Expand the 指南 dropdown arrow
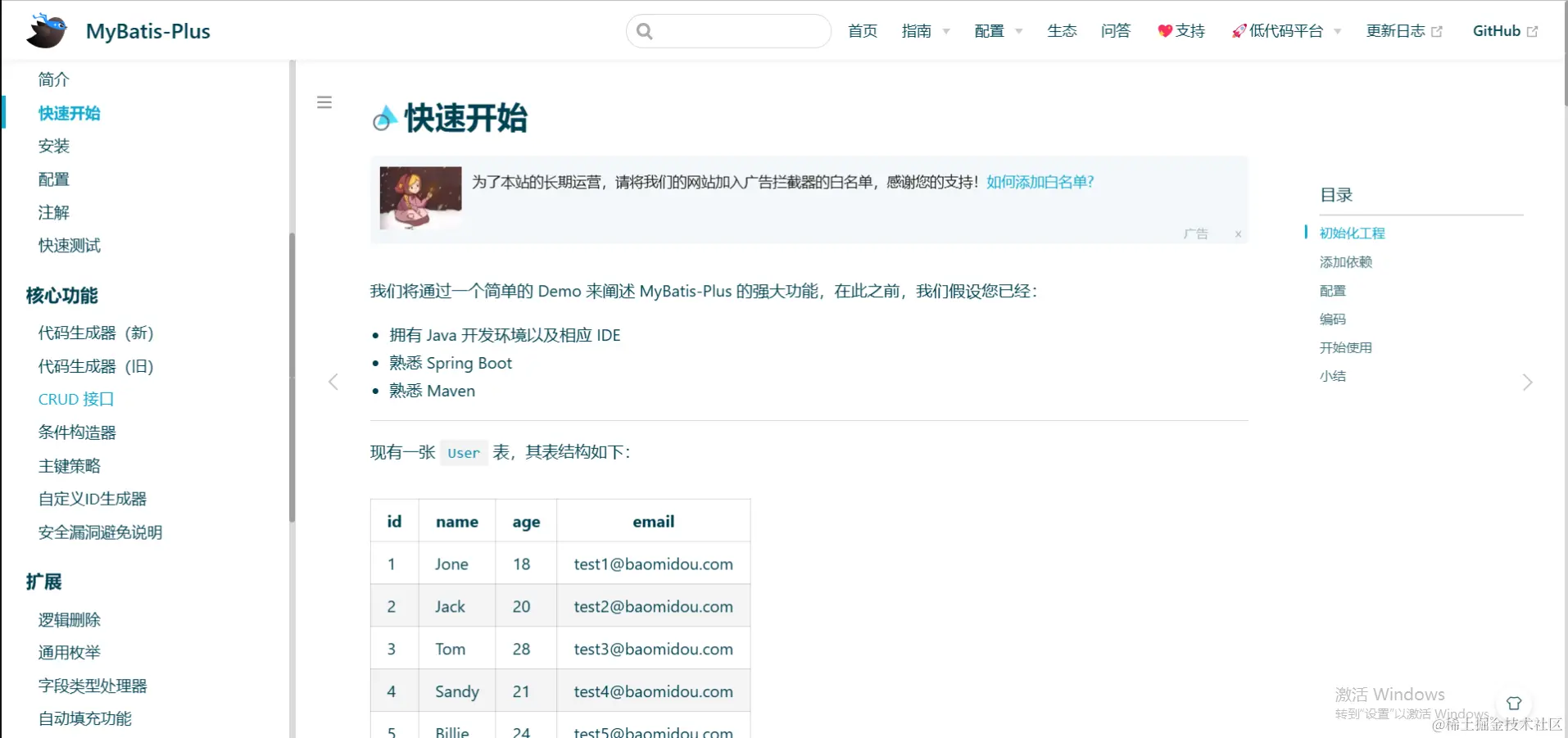The width and height of the screenshot is (1568, 738). (946, 32)
